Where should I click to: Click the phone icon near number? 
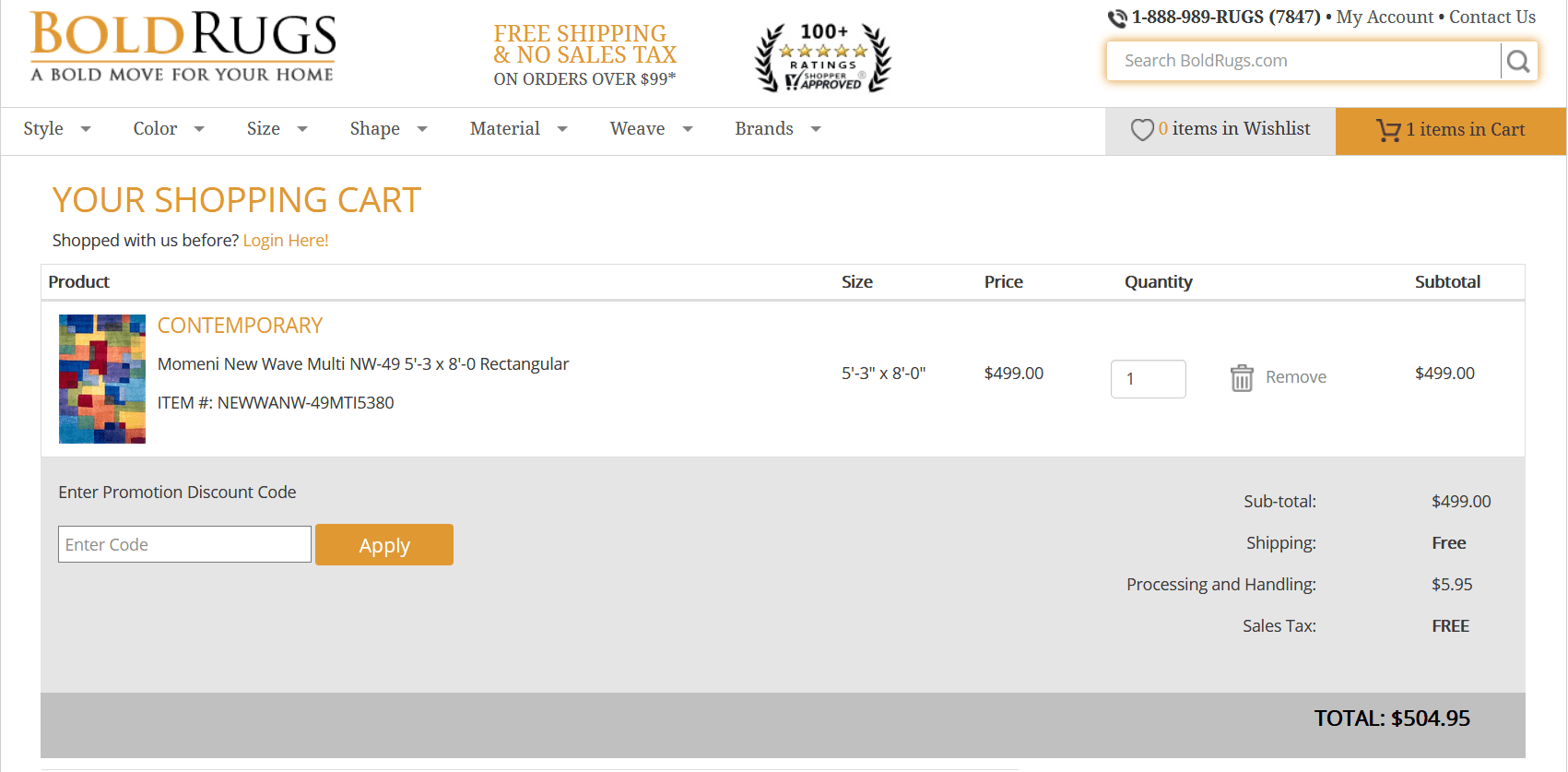click(1117, 18)
